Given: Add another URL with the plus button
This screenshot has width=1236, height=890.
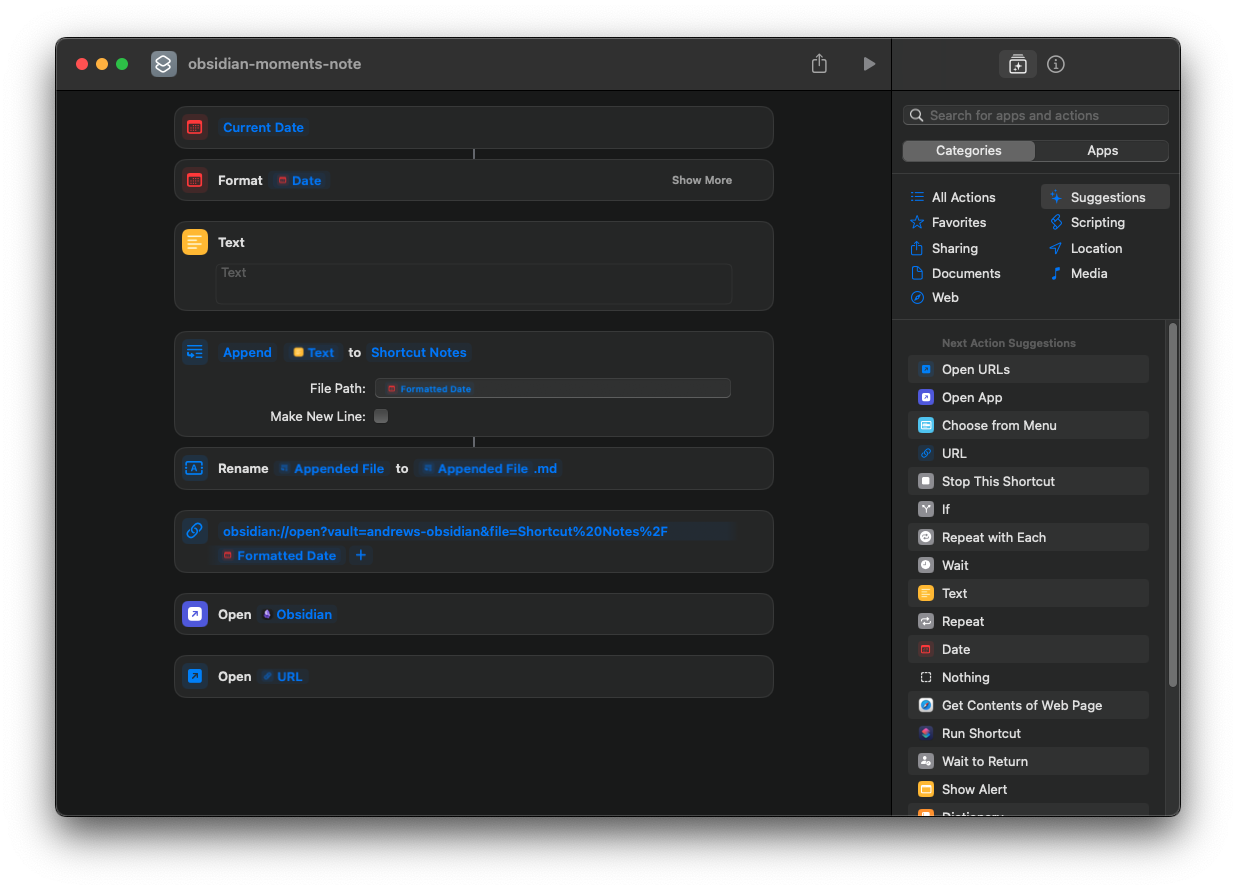Looking at the screenshot, I should tap(361, 555).
